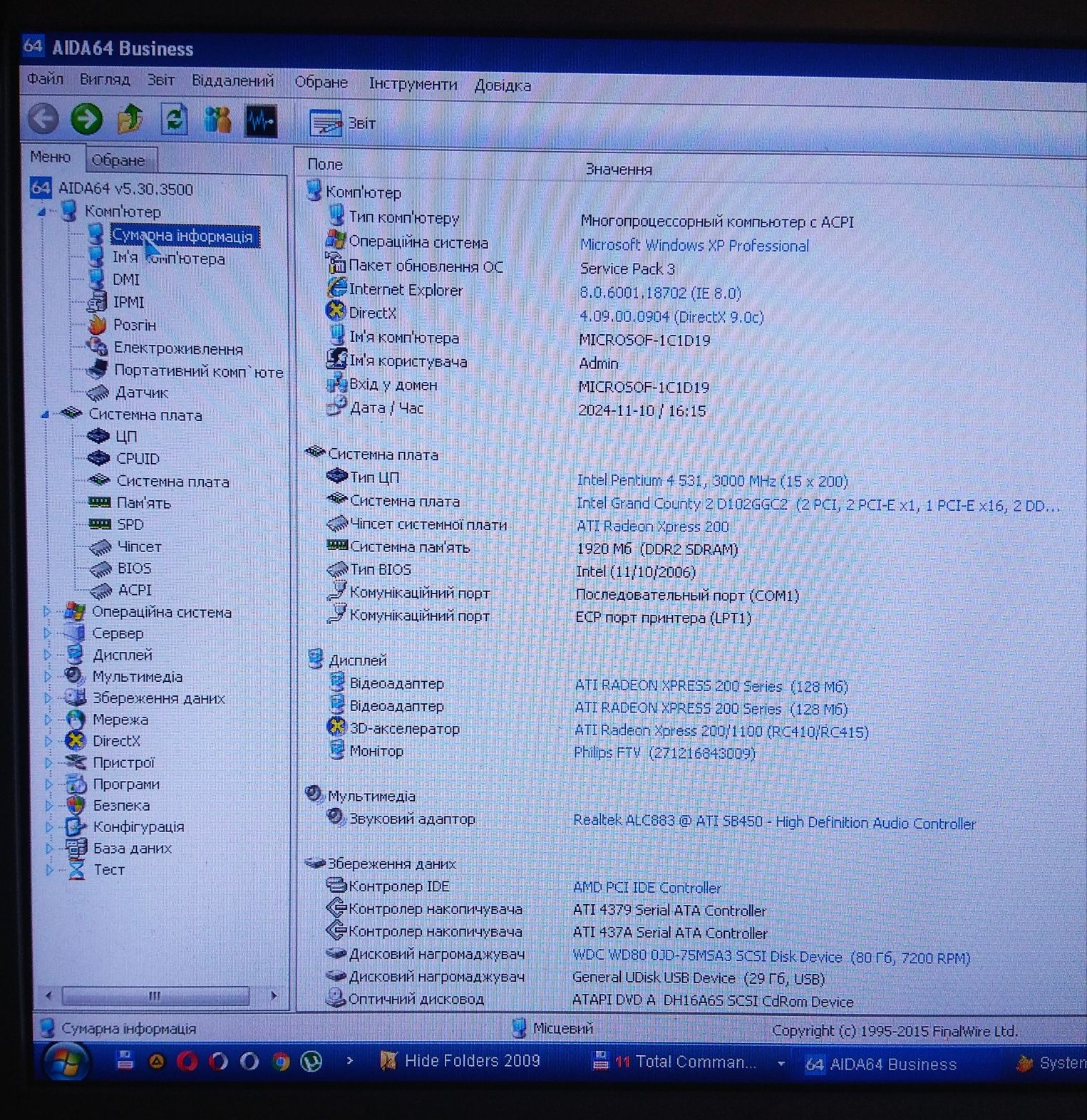
Task: Expand the Операційна система tree node
Action: pos(47,612)
